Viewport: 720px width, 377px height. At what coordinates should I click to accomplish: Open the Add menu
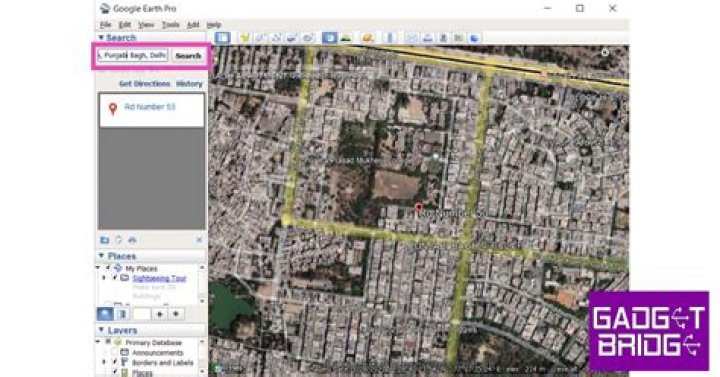pyautogui.click(x=193, y=25)
